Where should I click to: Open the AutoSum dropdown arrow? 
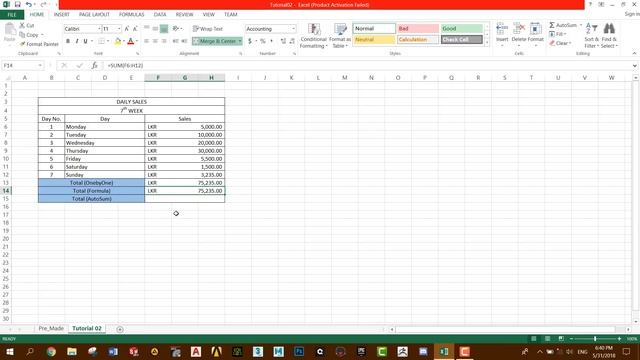(581, 25)
